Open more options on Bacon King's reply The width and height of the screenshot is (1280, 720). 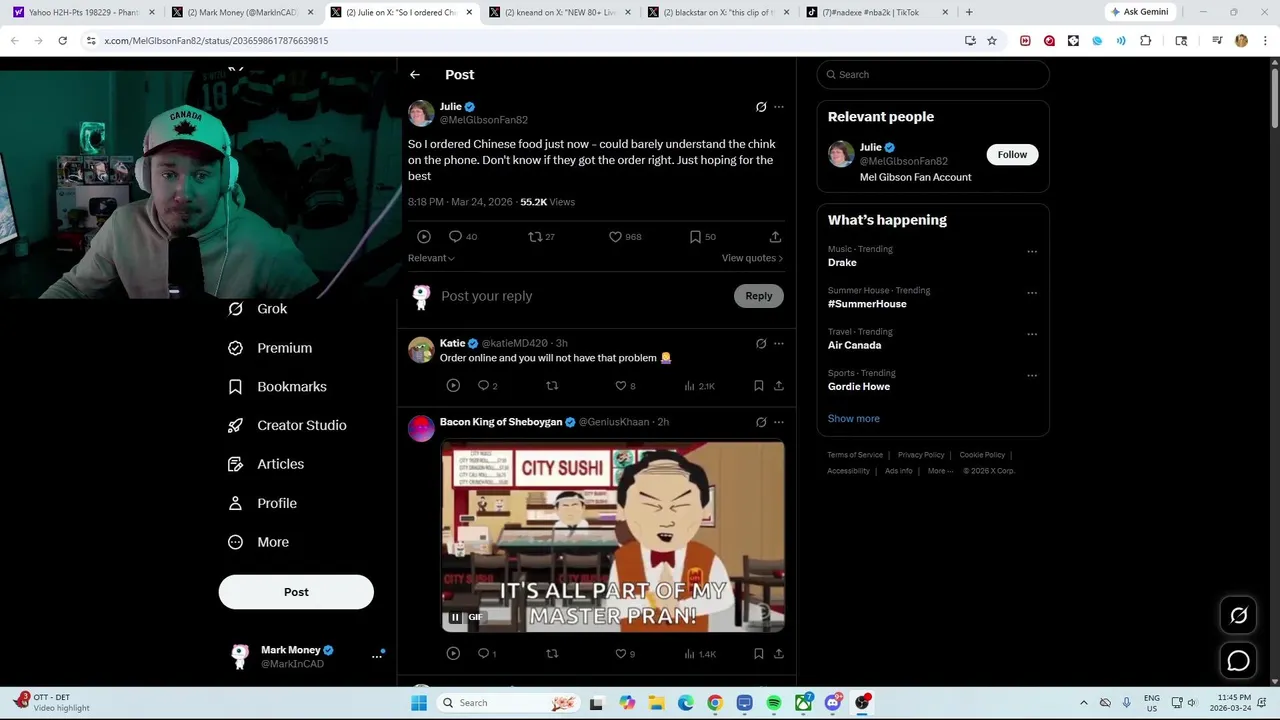(779, 422)
